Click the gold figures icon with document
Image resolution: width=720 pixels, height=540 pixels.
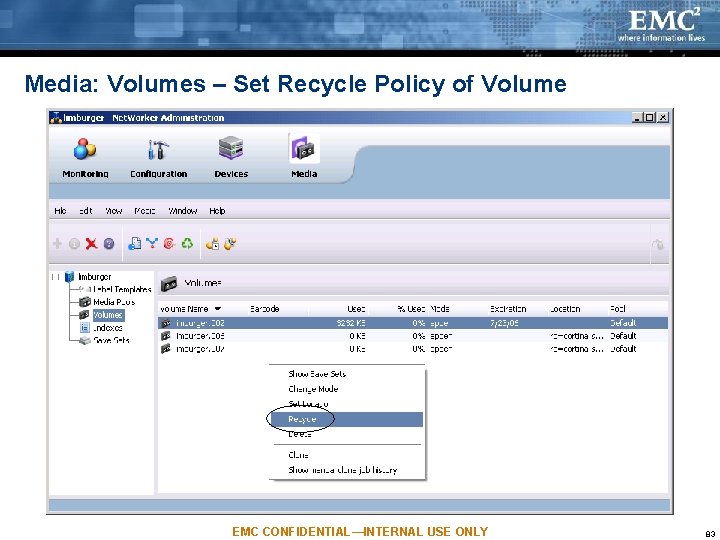(x=212, y=244)
